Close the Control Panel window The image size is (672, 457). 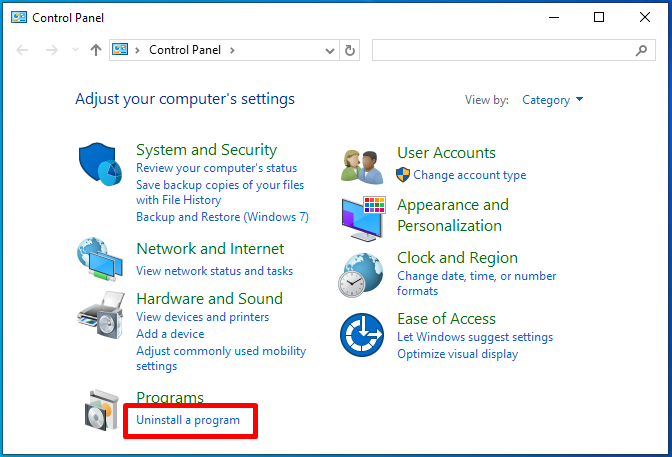pyautogui.click(x=645, y=18)
